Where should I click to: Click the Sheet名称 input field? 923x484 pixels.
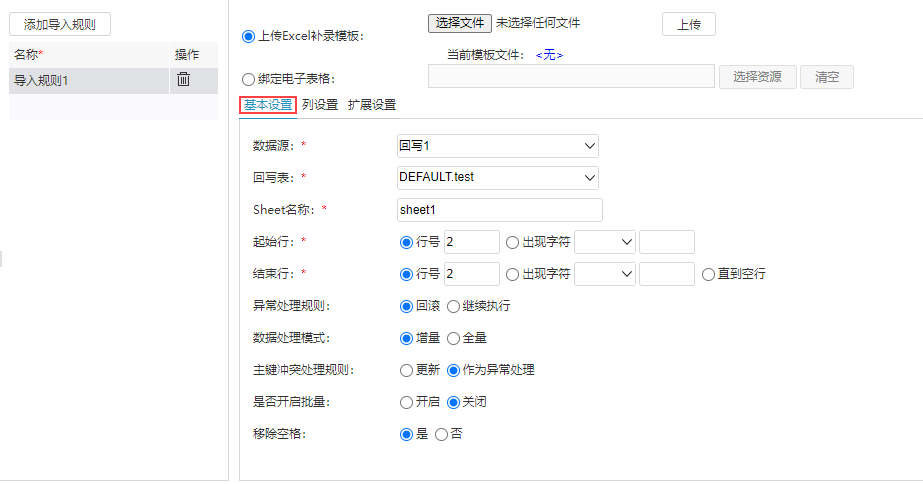pos(500,210)
